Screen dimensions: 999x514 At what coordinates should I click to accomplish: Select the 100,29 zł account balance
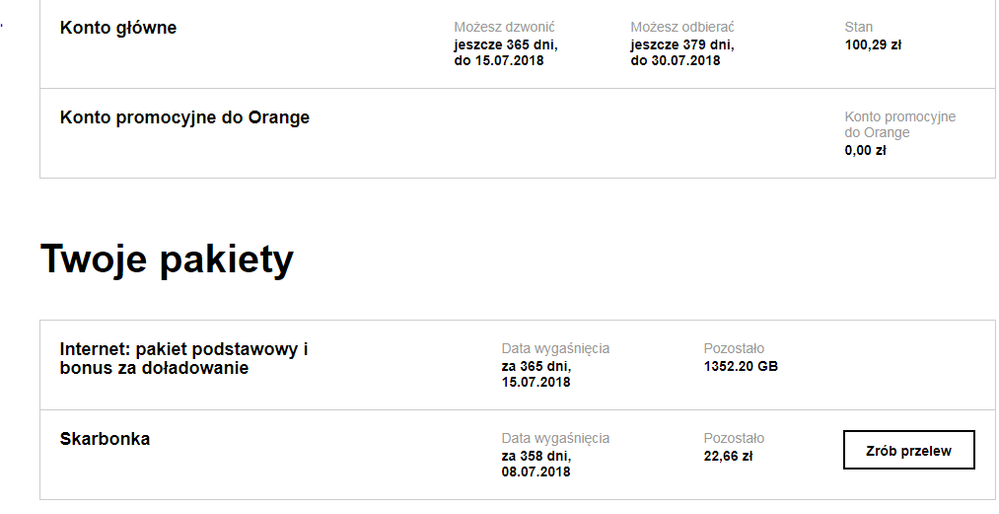(873, 44)
